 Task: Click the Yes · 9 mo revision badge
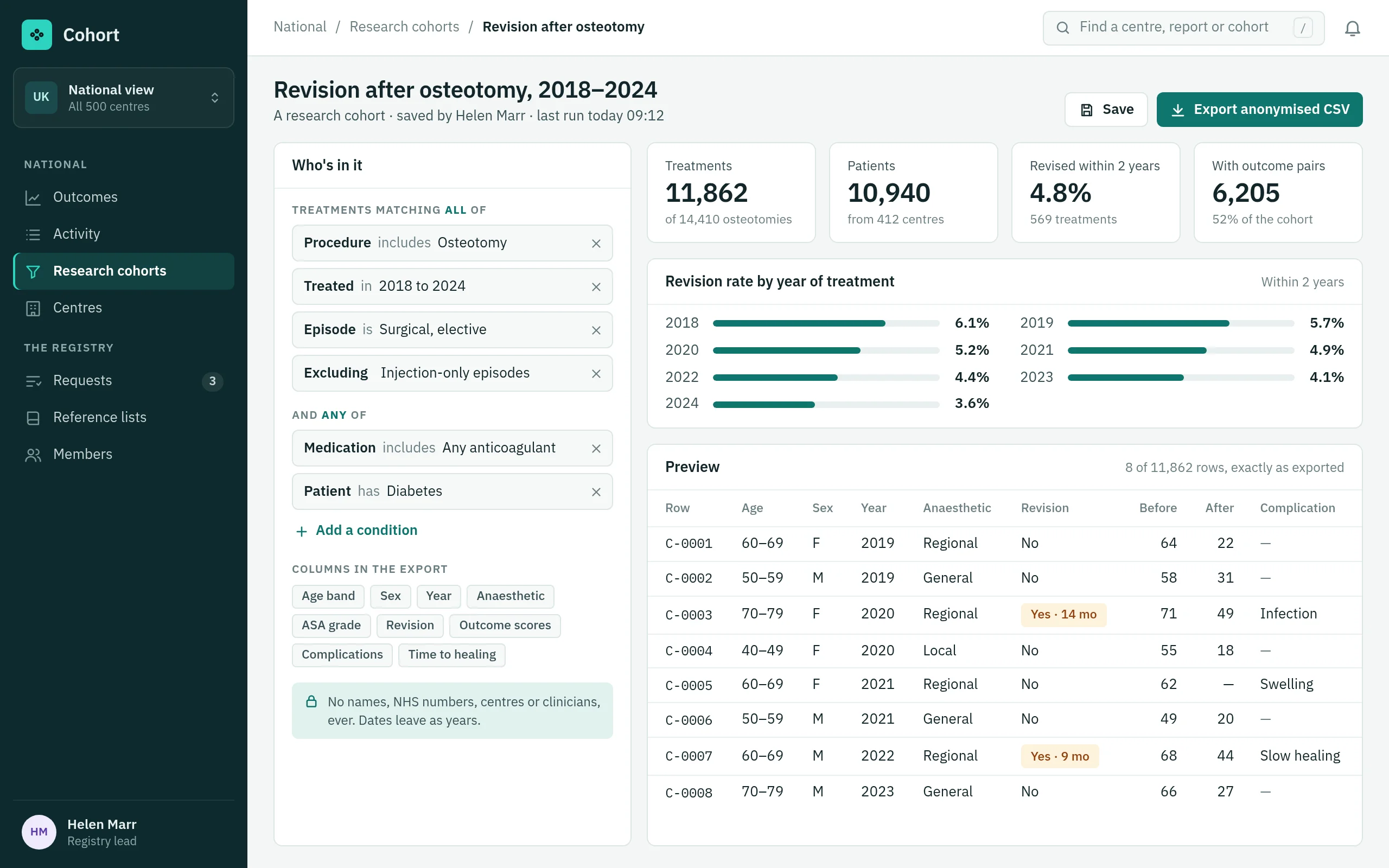point(1060,756)
